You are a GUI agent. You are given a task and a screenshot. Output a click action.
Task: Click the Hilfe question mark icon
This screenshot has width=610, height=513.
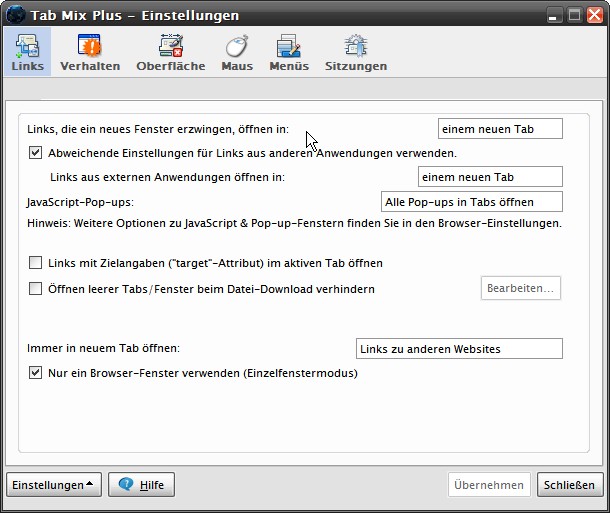coord(126,484)
